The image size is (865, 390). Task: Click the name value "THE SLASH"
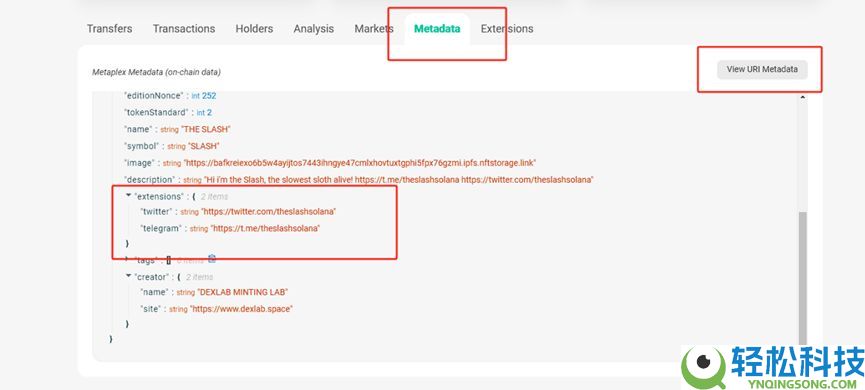(206, 129)
